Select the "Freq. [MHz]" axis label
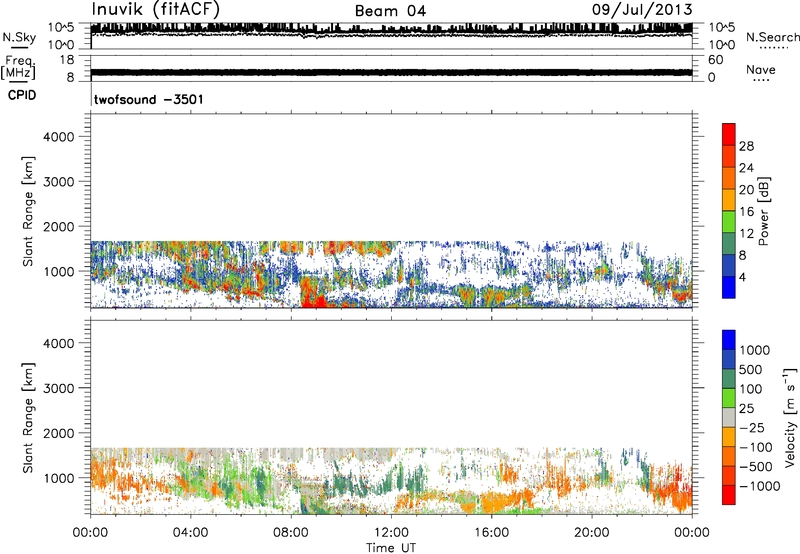The height and width of the screenshot is (554, 800). point(19,68)
